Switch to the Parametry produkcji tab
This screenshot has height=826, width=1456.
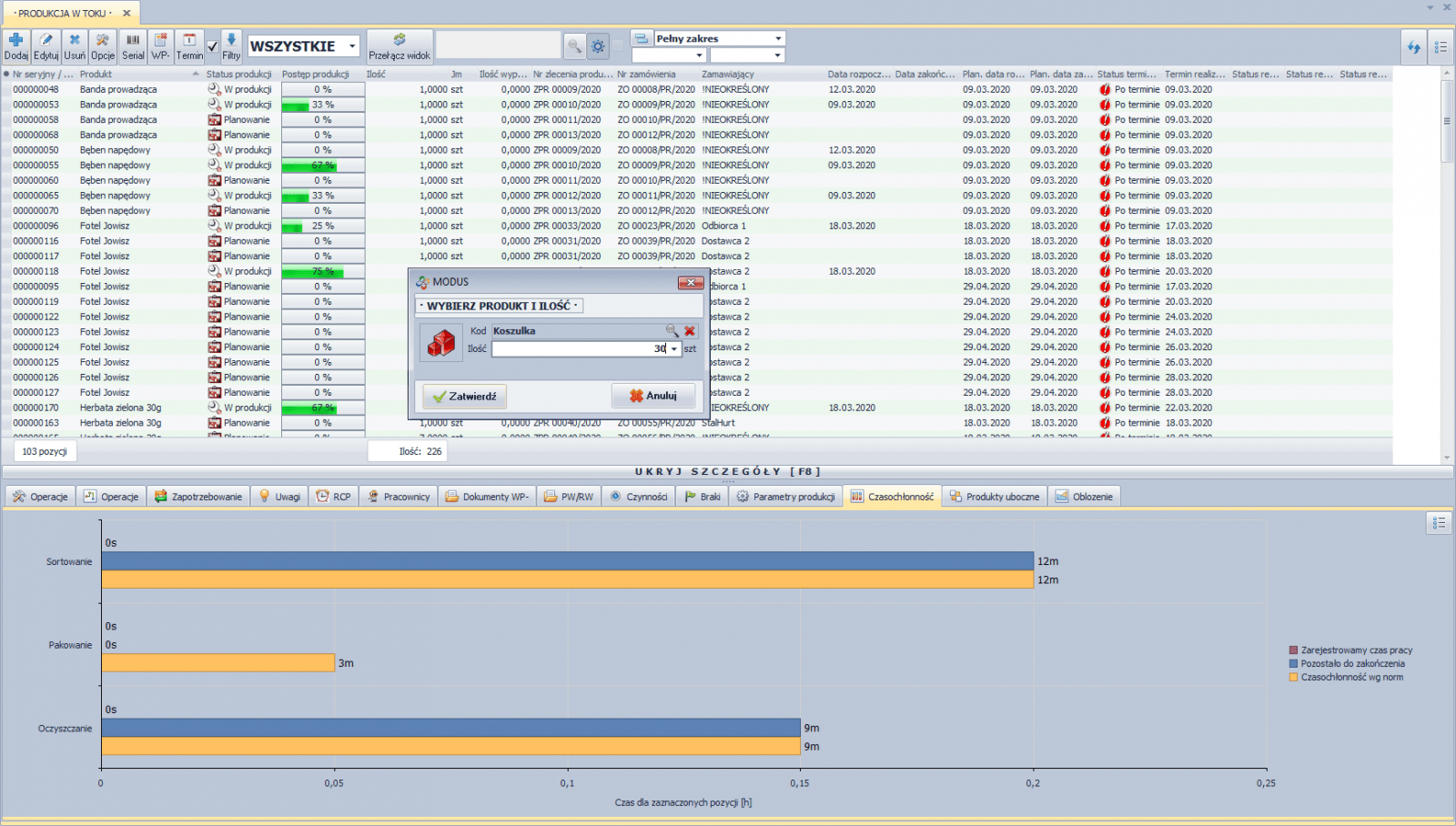click(786, 497)
